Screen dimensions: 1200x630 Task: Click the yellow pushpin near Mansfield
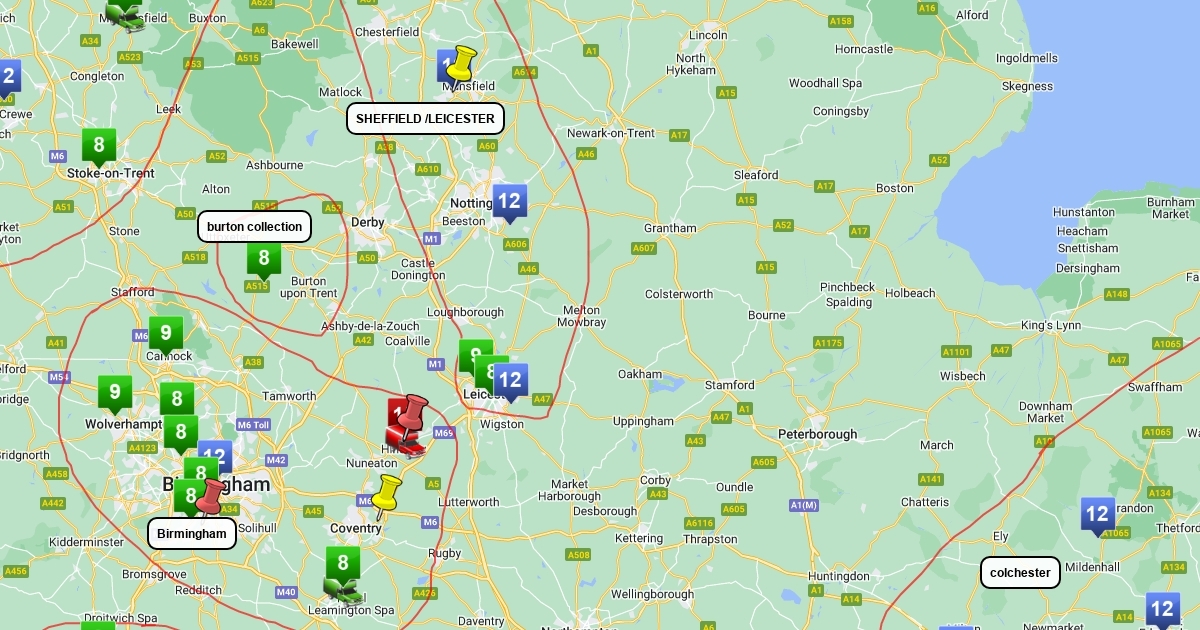(461, 68)
